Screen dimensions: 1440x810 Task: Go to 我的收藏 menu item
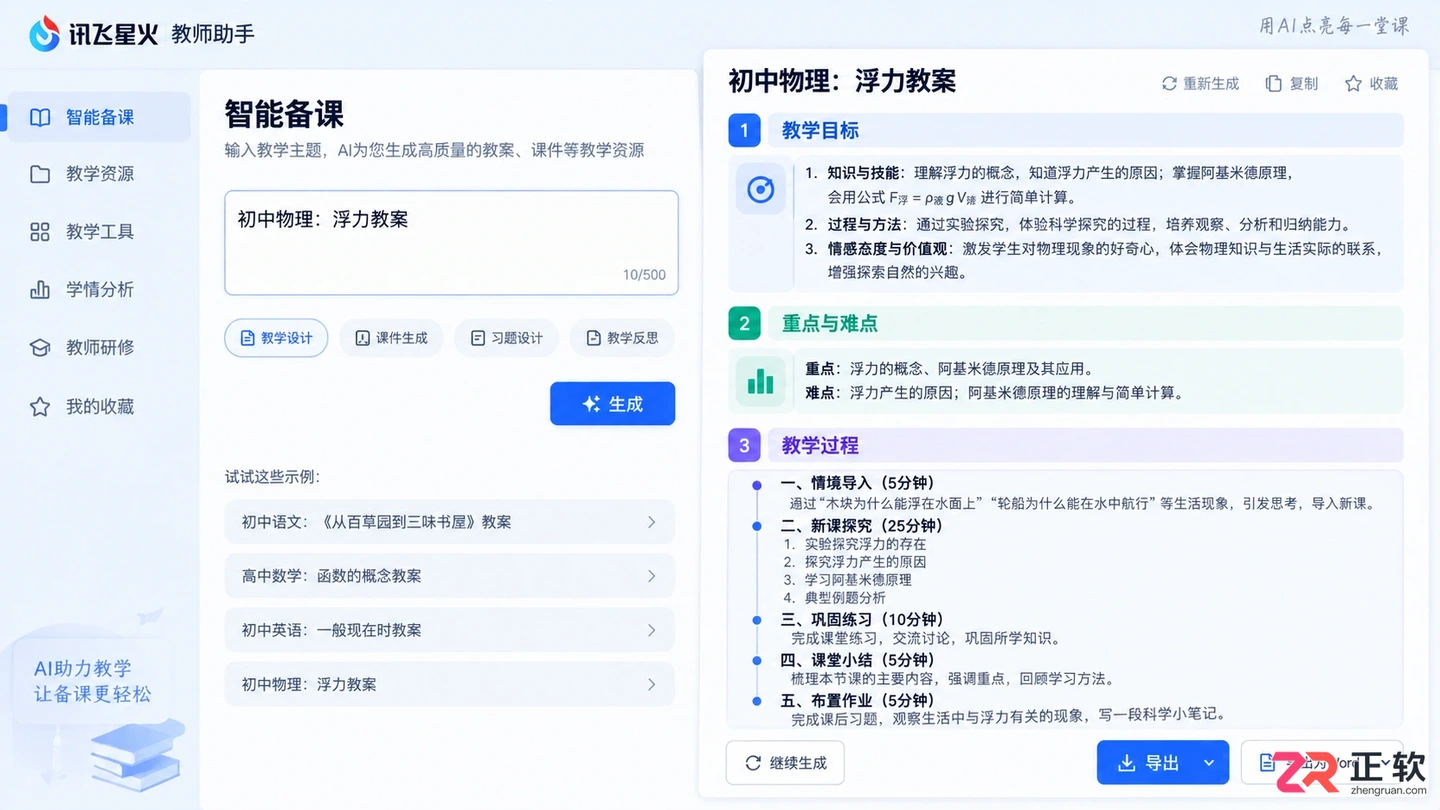pos(99,407)
